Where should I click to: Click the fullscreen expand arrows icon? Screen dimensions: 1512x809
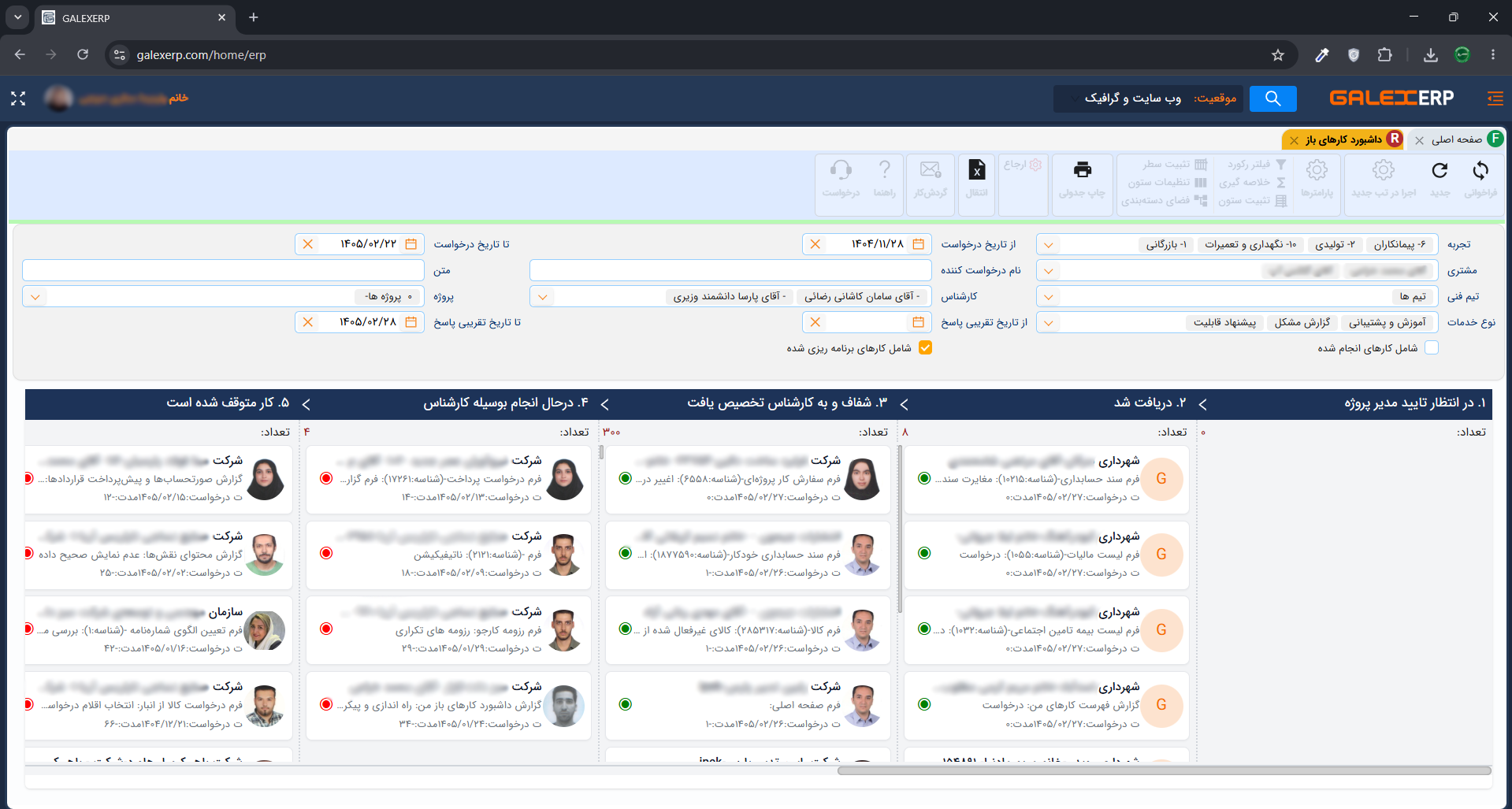point(18,98)
